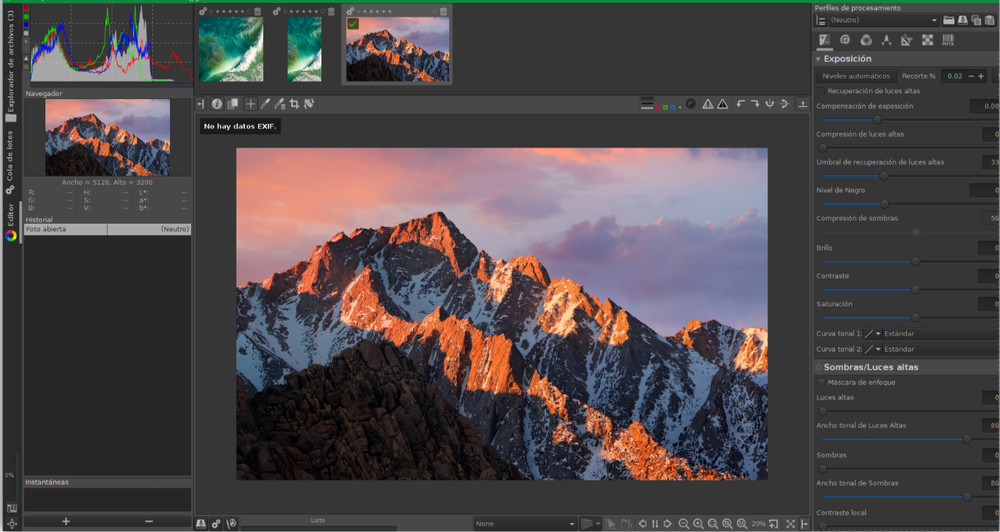Remove a snapshot with minus button

coord(149,522)
